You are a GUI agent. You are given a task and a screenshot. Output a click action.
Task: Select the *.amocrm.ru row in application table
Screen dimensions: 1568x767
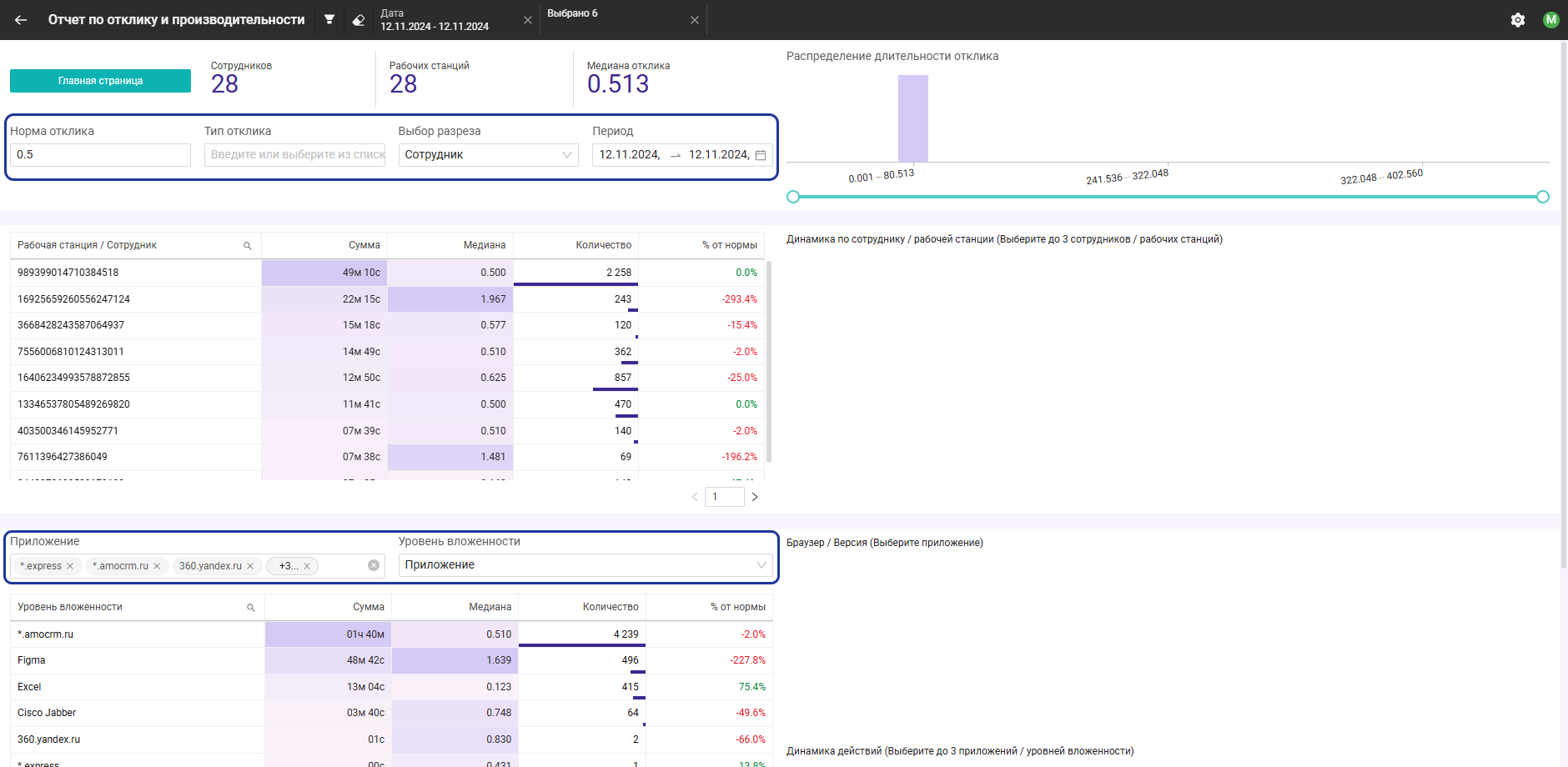391,634
